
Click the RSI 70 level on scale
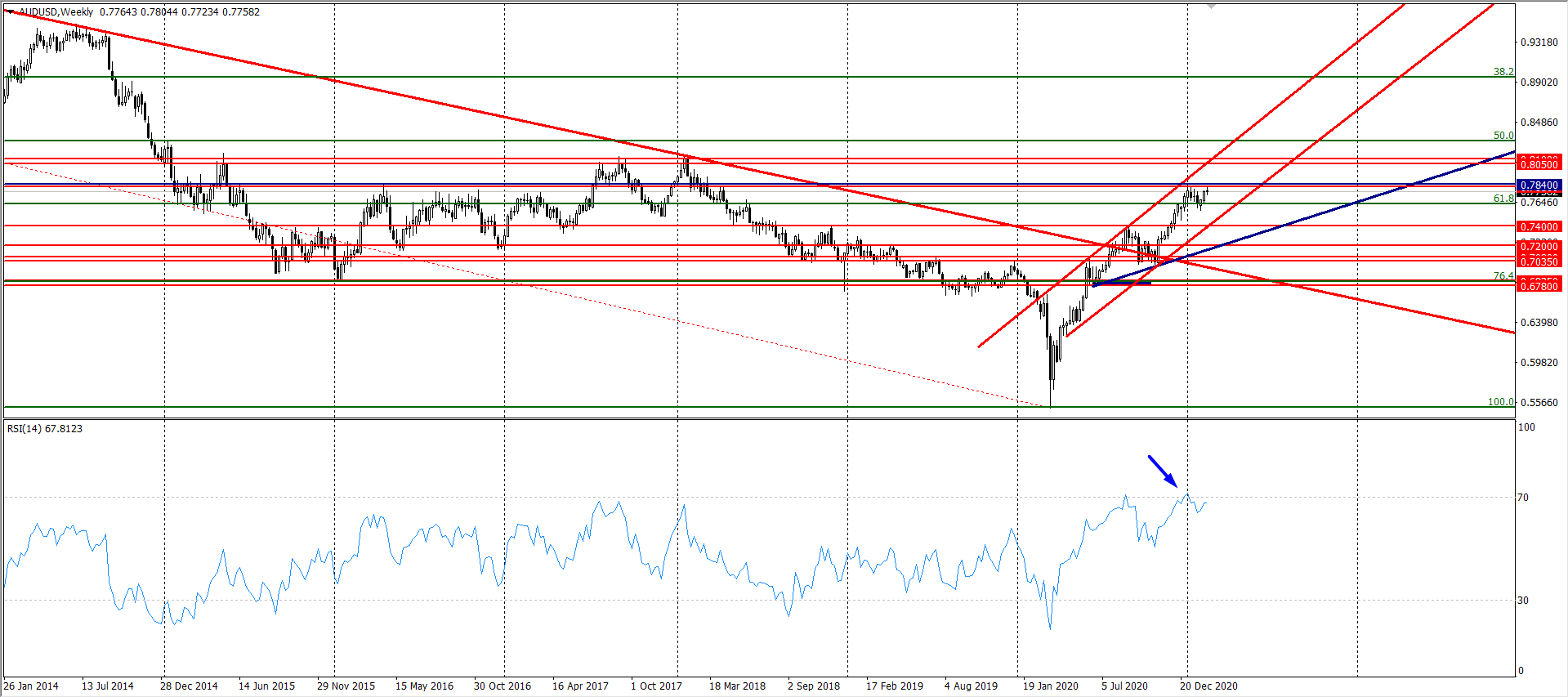[1522, 497]
